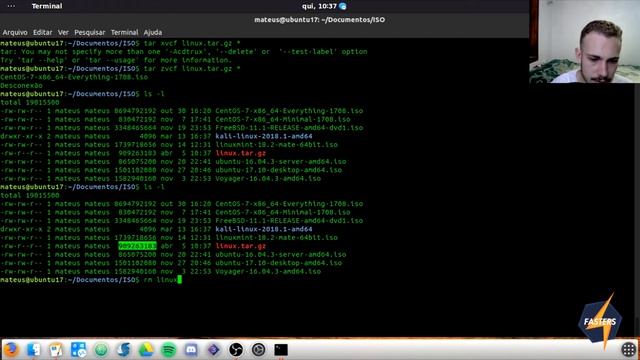Open the Pesquisar menu

[90, 32]
